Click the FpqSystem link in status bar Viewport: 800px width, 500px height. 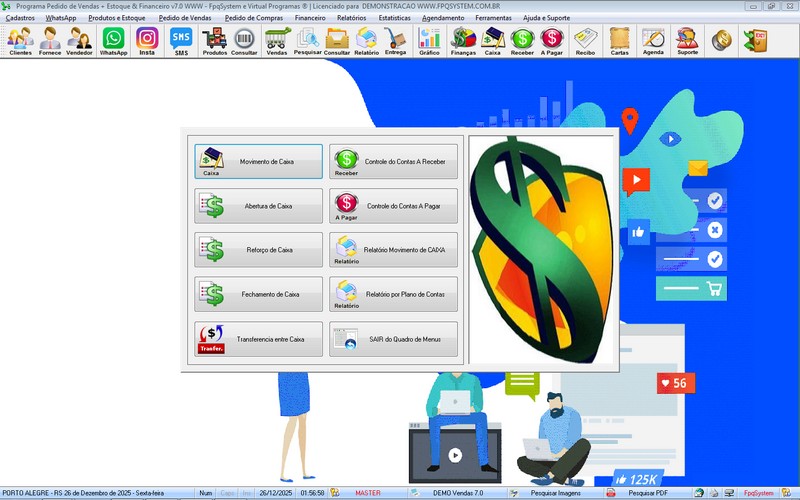tap(758, 493)
